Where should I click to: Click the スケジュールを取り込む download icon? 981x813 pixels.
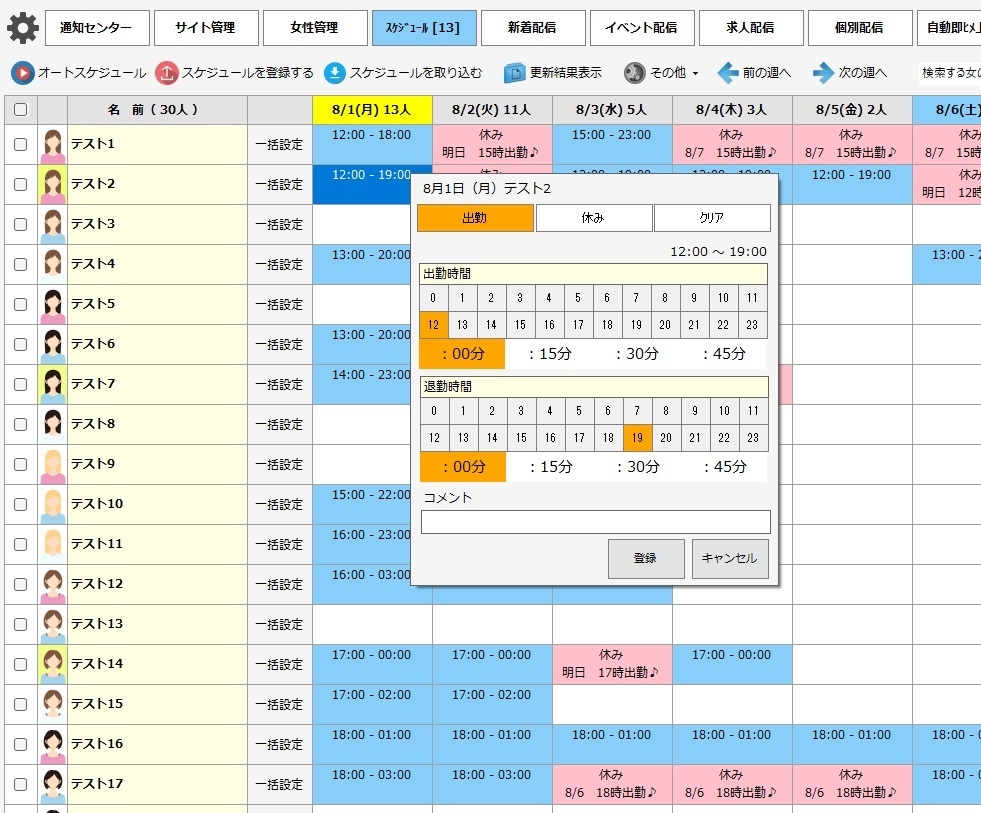tap(335, 73)
